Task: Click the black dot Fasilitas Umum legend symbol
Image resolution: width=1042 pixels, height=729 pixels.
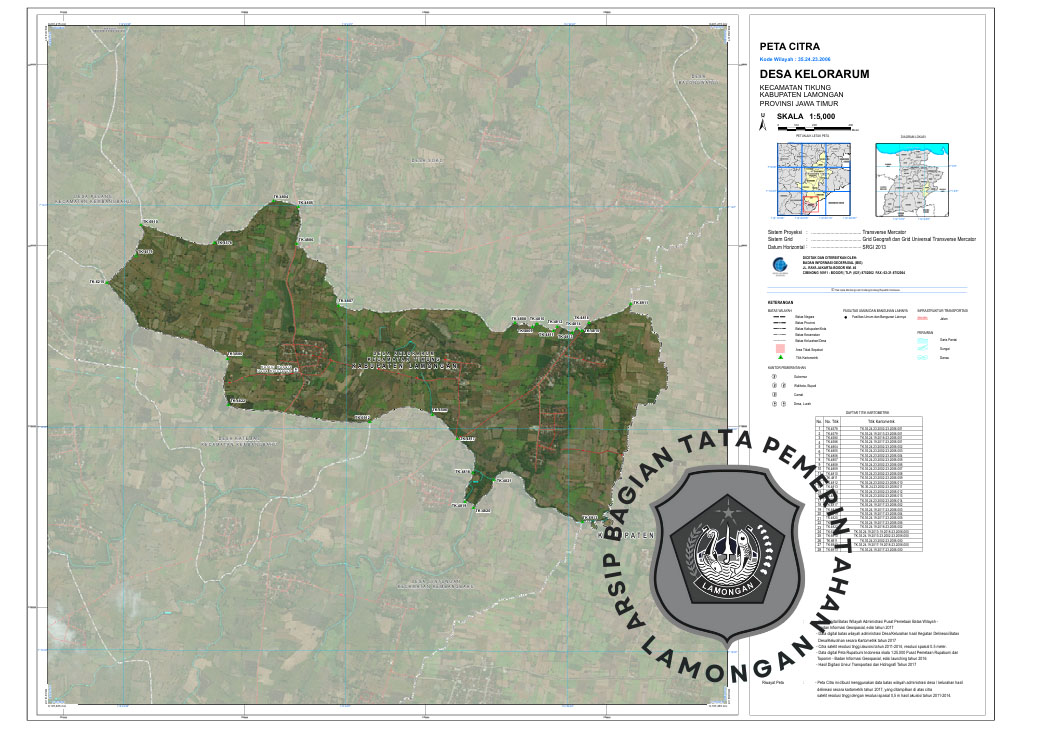Action: [846, 317]
